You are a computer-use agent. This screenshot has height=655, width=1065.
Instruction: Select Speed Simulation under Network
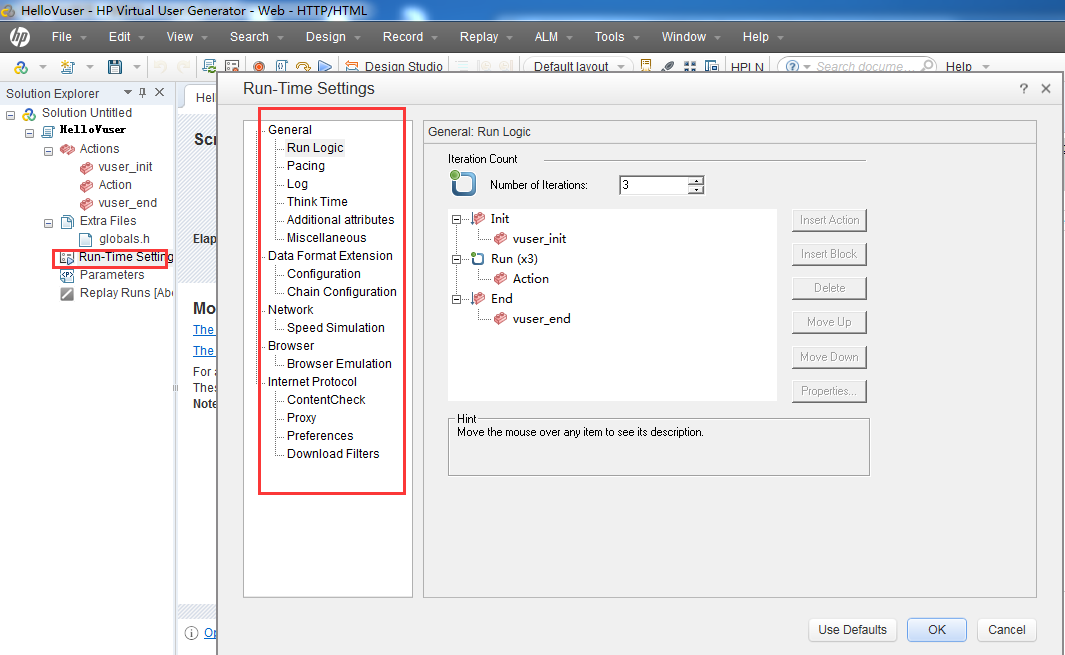tap(335, 327)
